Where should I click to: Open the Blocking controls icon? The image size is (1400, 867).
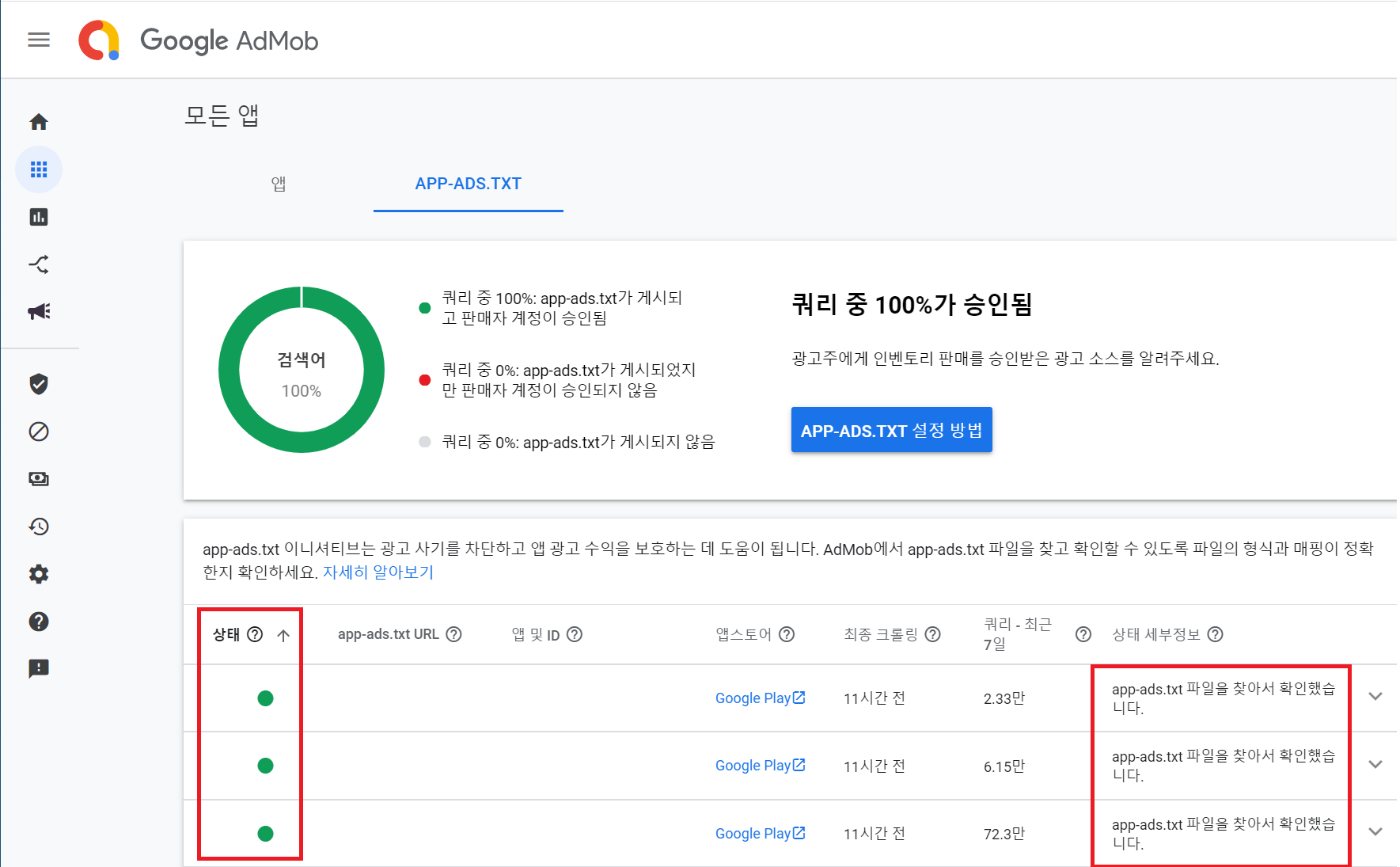tap(39, 432)
